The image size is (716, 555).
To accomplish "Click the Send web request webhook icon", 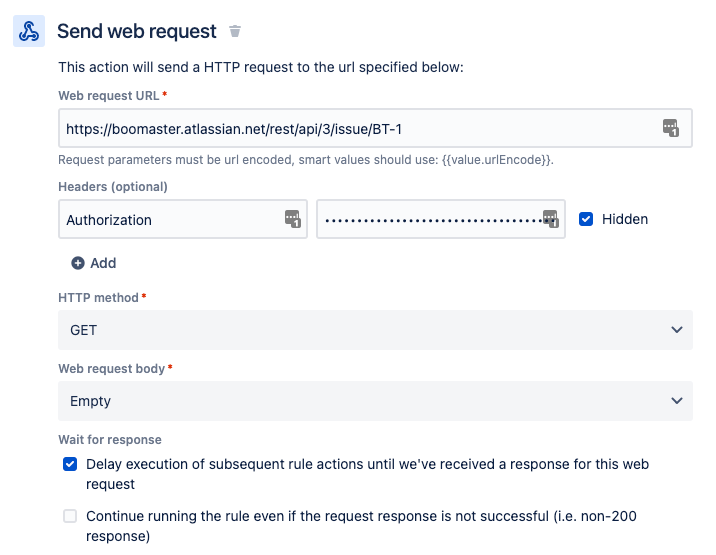I will click(x=28, y=31).
